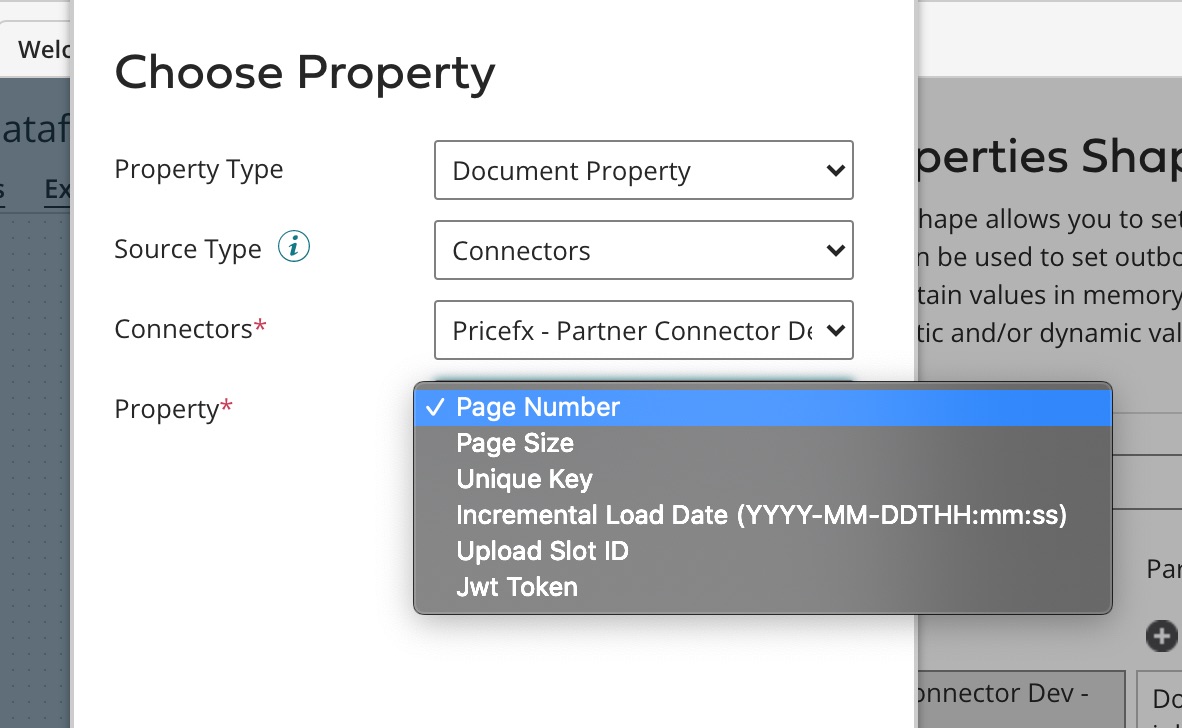Click the Source Type dropdown chevron

(x=836, y=250)
